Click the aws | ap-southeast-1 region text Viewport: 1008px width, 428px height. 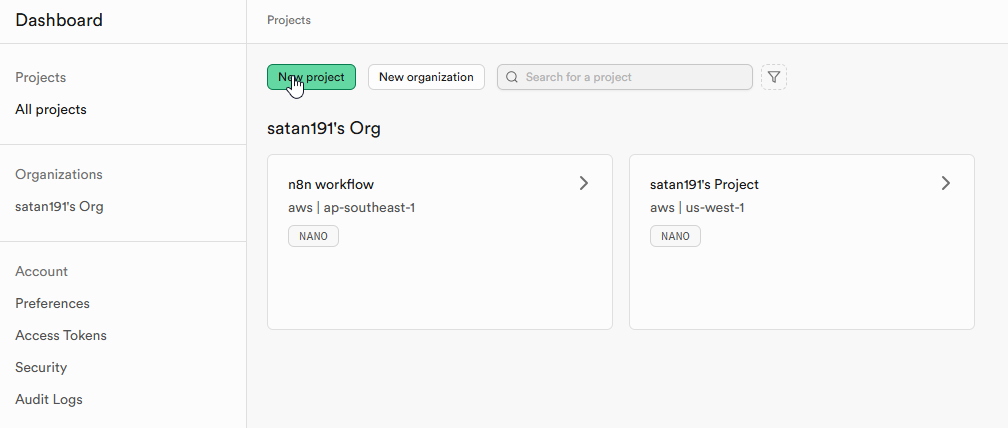pos(352,208)
